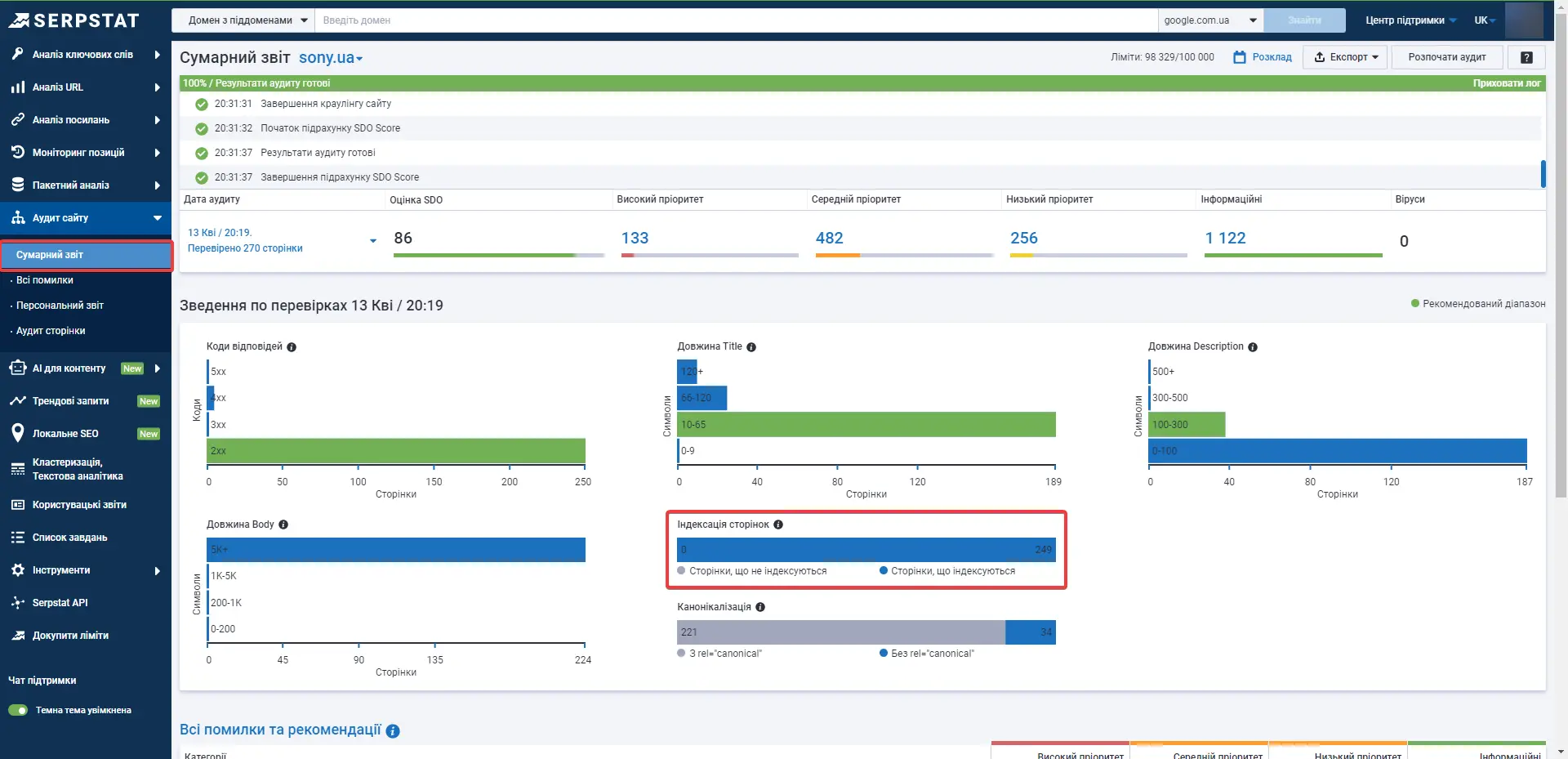Viewport: 1568px width, 759px height.
Task: Click the Знайти search button
Action: coord(1304,20)
